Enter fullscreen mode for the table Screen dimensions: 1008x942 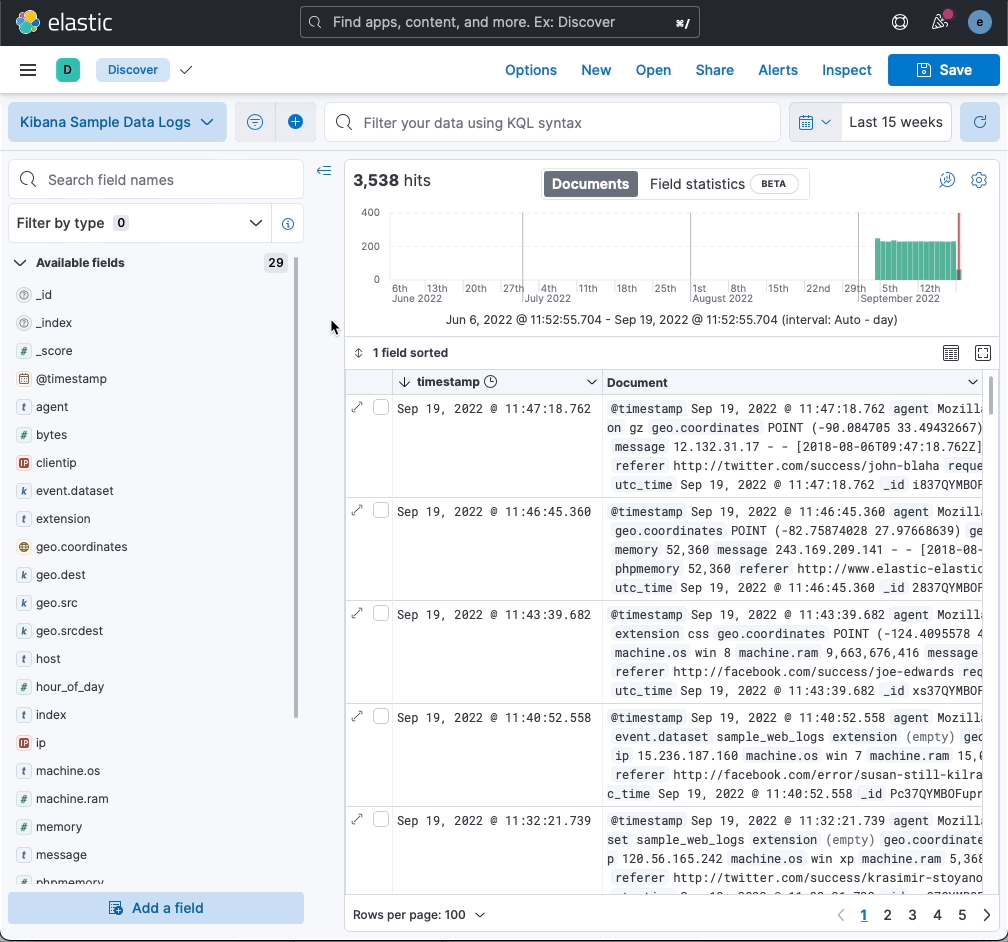click(982, 353)
